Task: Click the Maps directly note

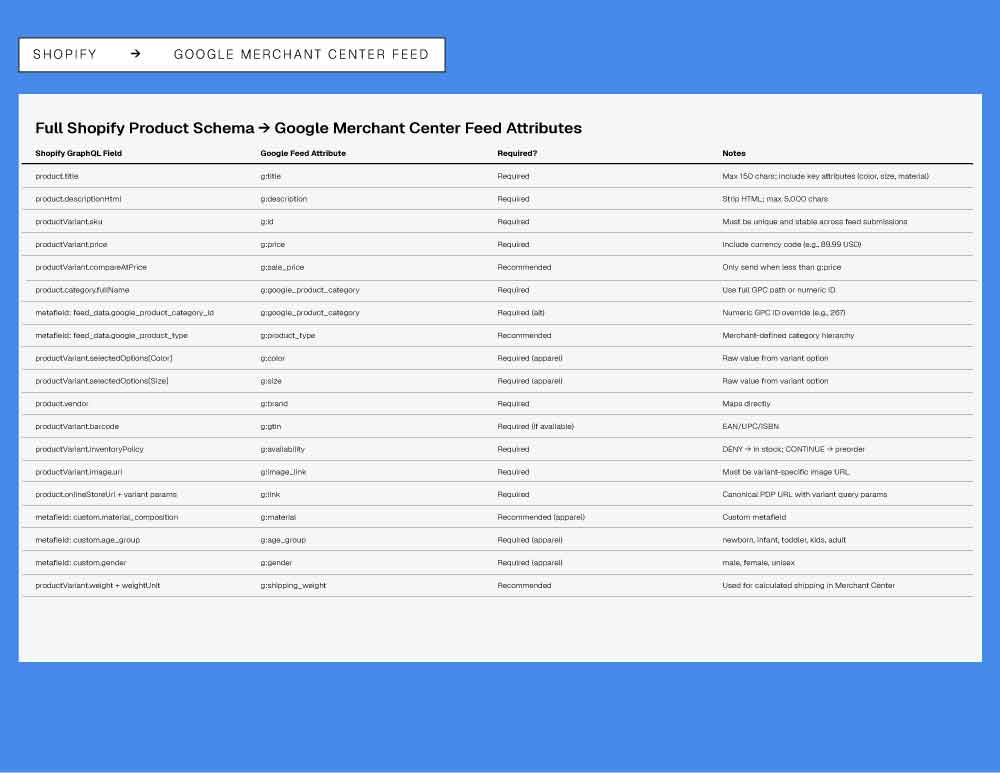Action: click(x=746, y=404)
